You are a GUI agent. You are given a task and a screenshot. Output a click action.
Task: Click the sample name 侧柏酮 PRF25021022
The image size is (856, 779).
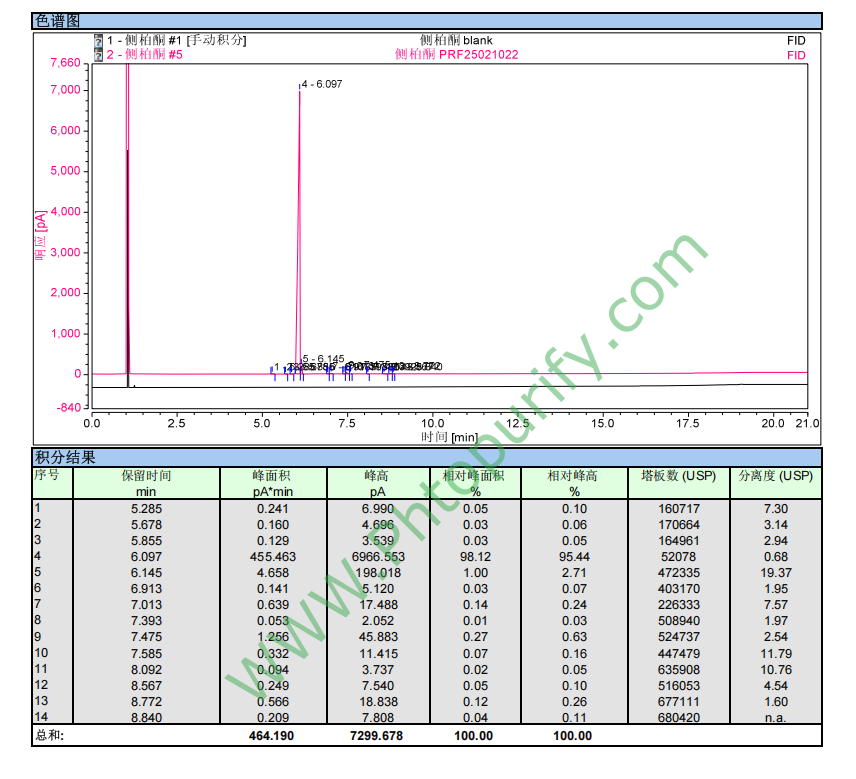pos(456,55)
